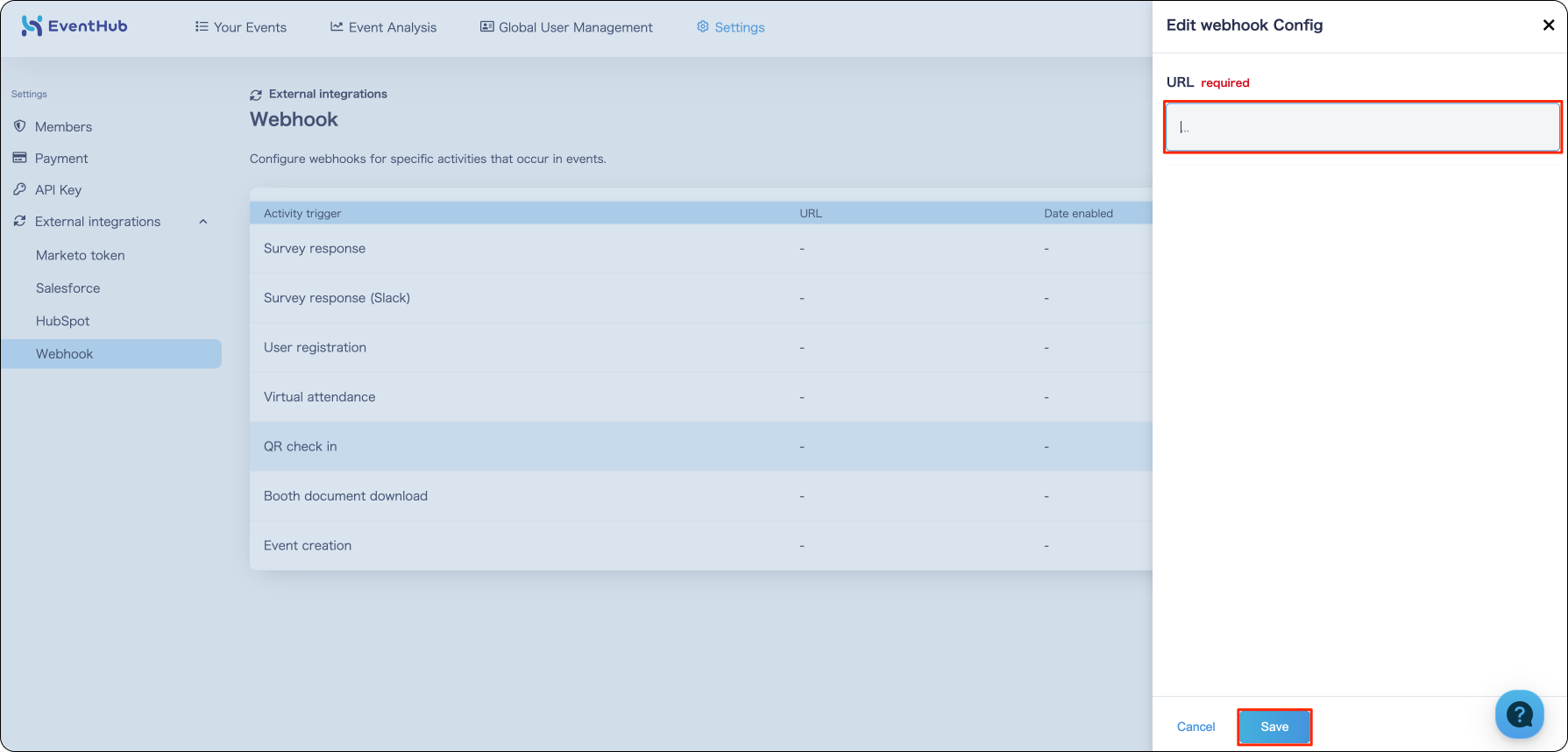Click the External integrations breadcrumb text

point(328,94)
